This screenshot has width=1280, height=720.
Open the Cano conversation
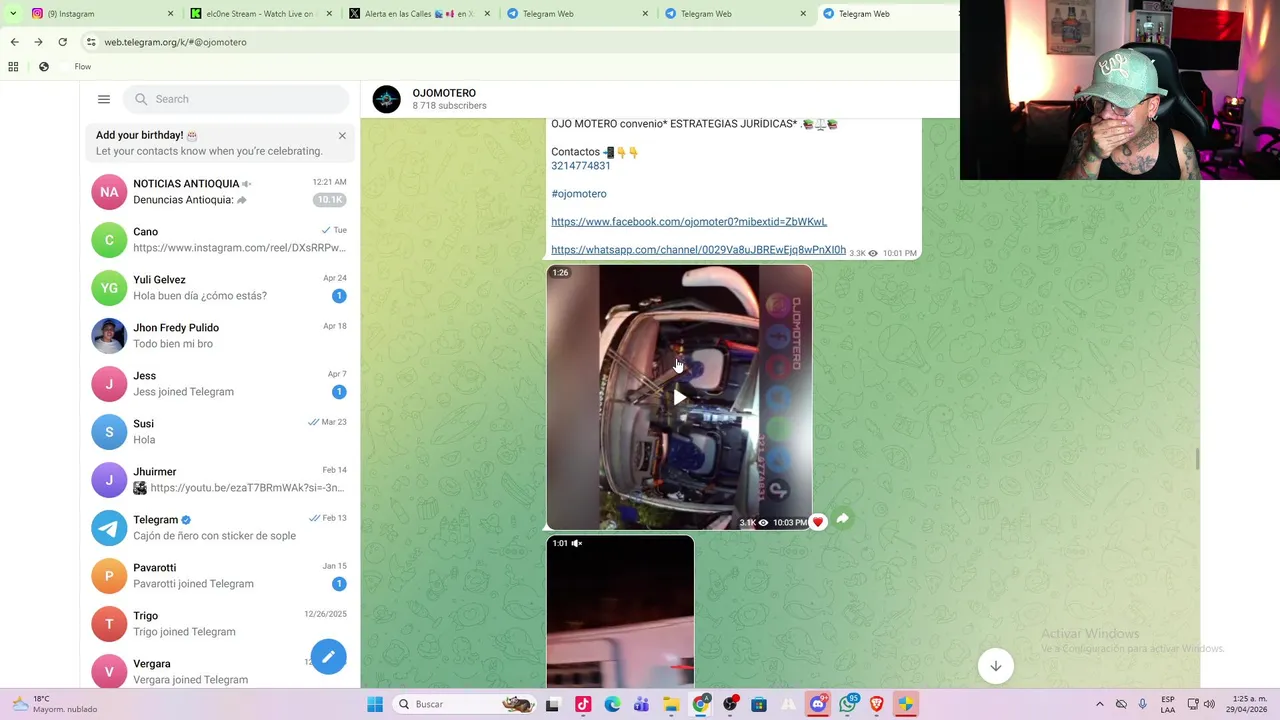point(220,240)
